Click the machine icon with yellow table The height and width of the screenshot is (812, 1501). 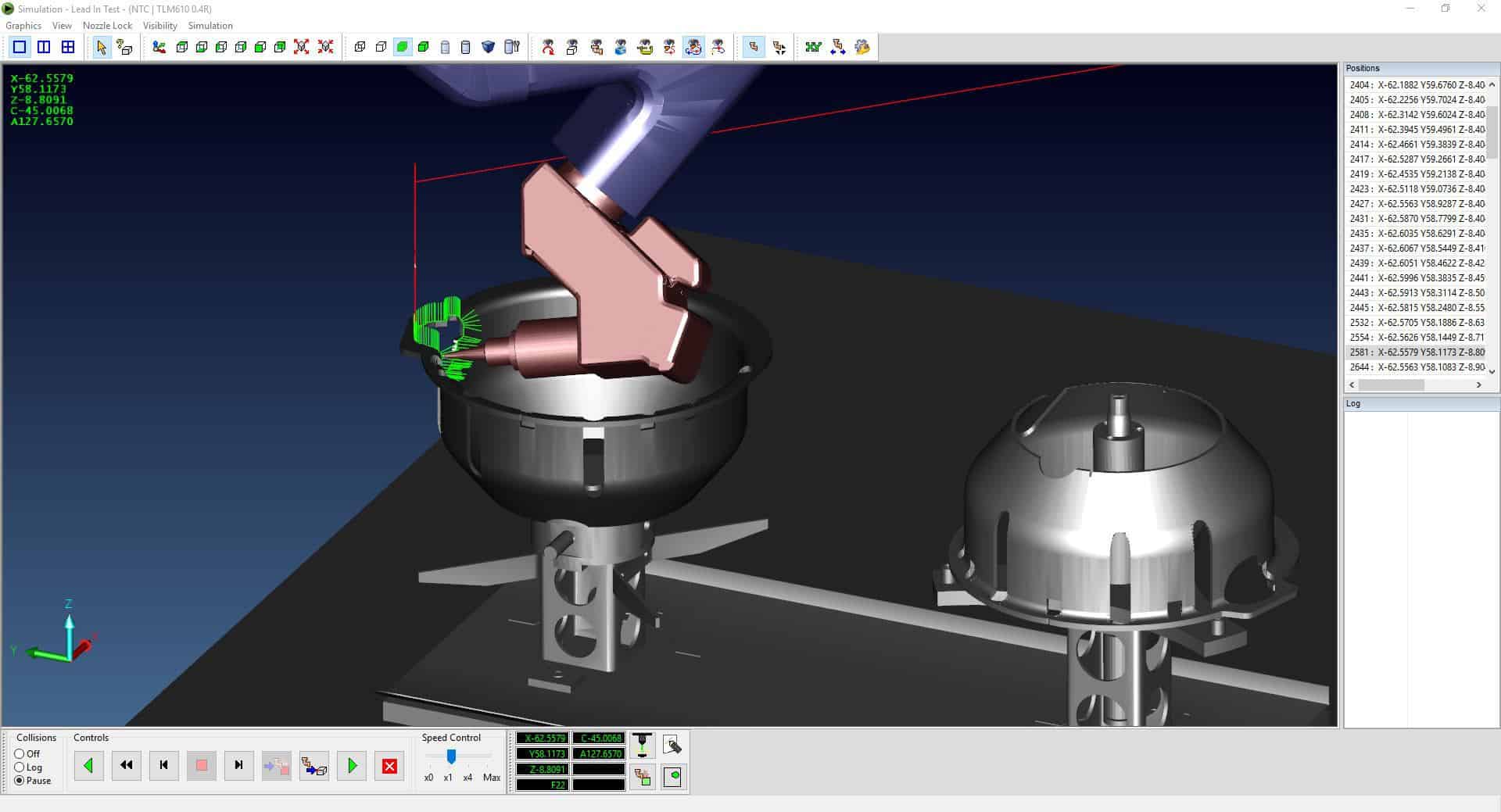(645, 47)
